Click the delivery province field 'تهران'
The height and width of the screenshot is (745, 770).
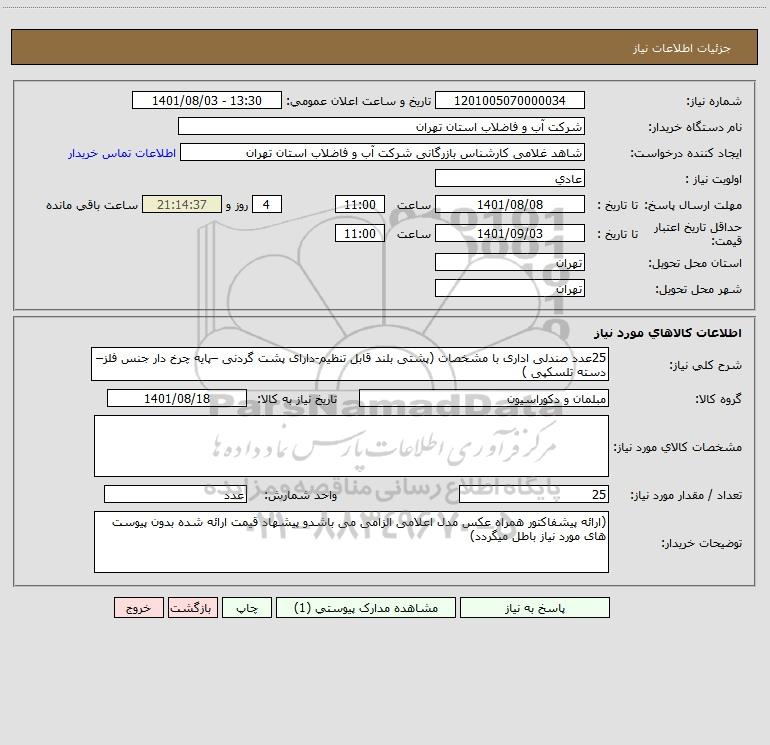coord(510,262)
